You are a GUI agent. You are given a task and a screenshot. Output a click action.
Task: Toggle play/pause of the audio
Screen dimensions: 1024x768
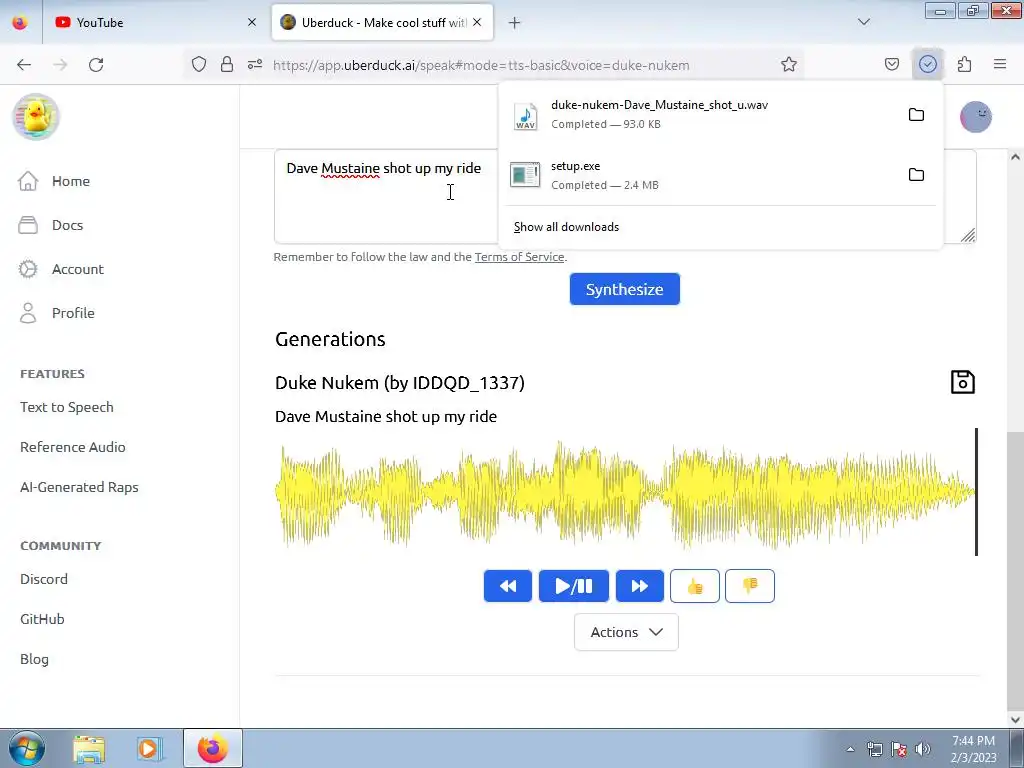(573, 586)
